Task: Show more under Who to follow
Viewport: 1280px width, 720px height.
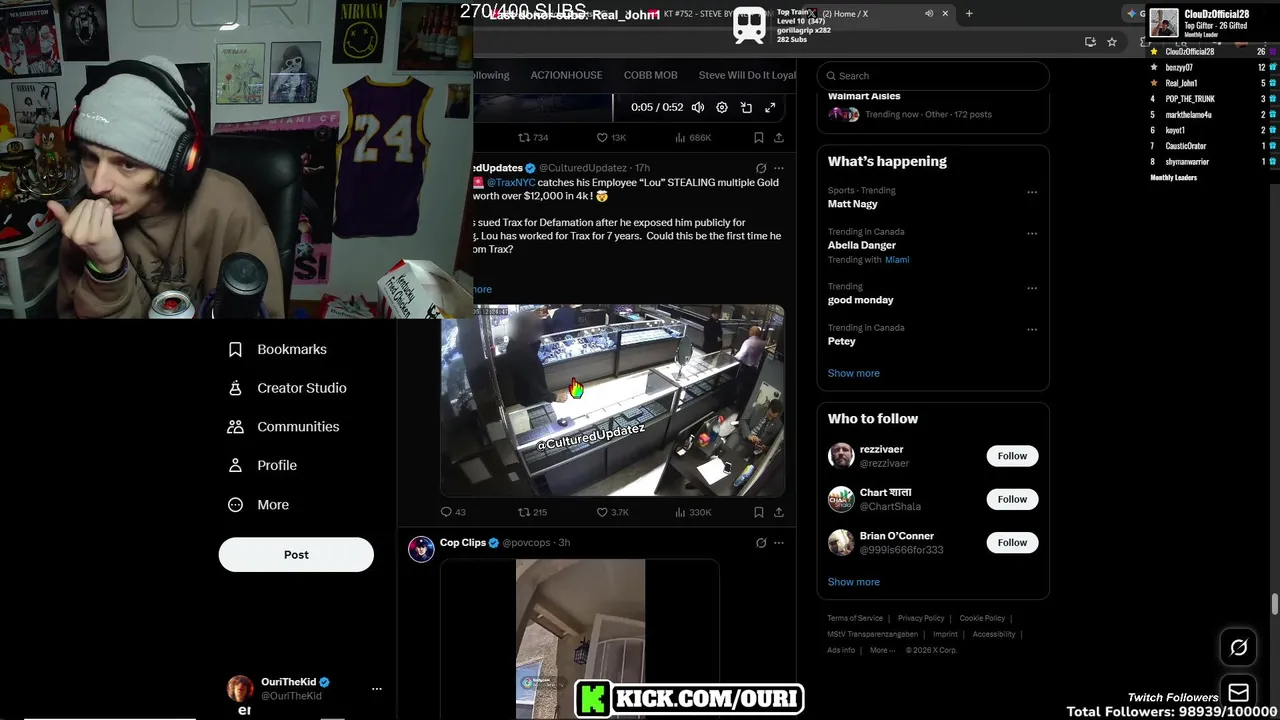Action: pos(854,582)
